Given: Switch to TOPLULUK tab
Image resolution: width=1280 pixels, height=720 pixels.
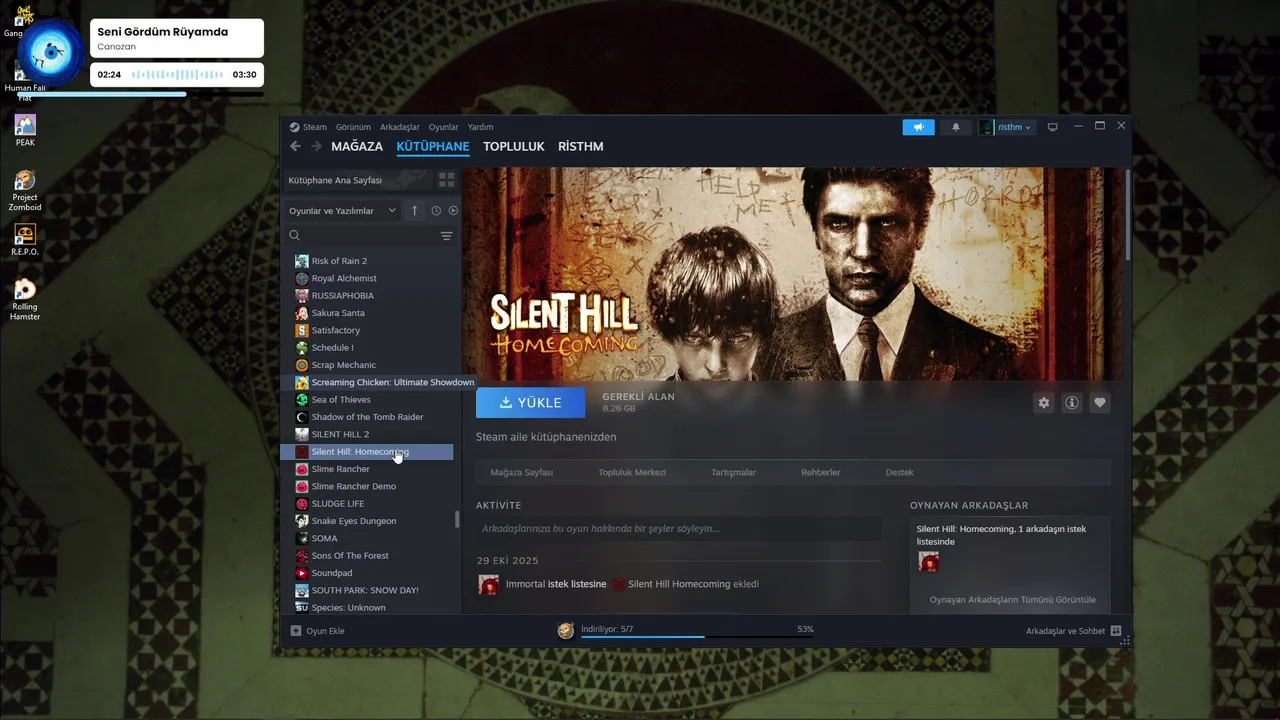Looking at the screenshot, I should click(514, 146).
